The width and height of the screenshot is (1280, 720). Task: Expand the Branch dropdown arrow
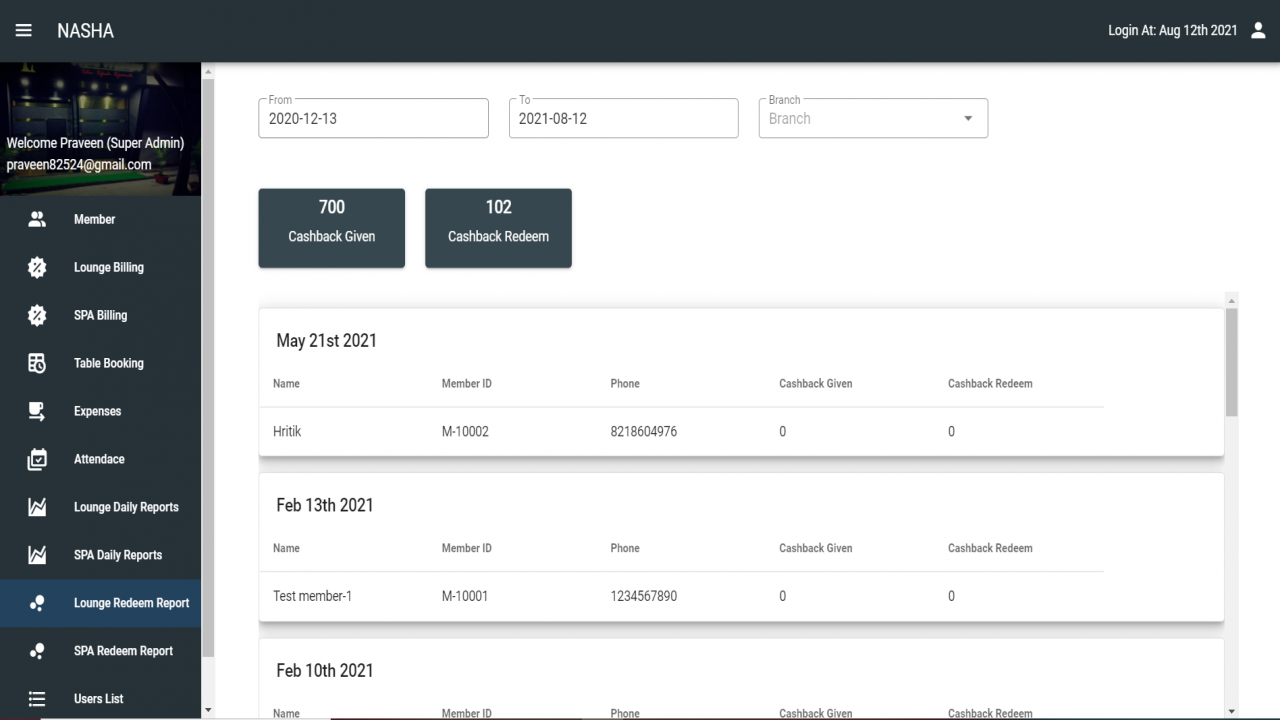(968, 118)
